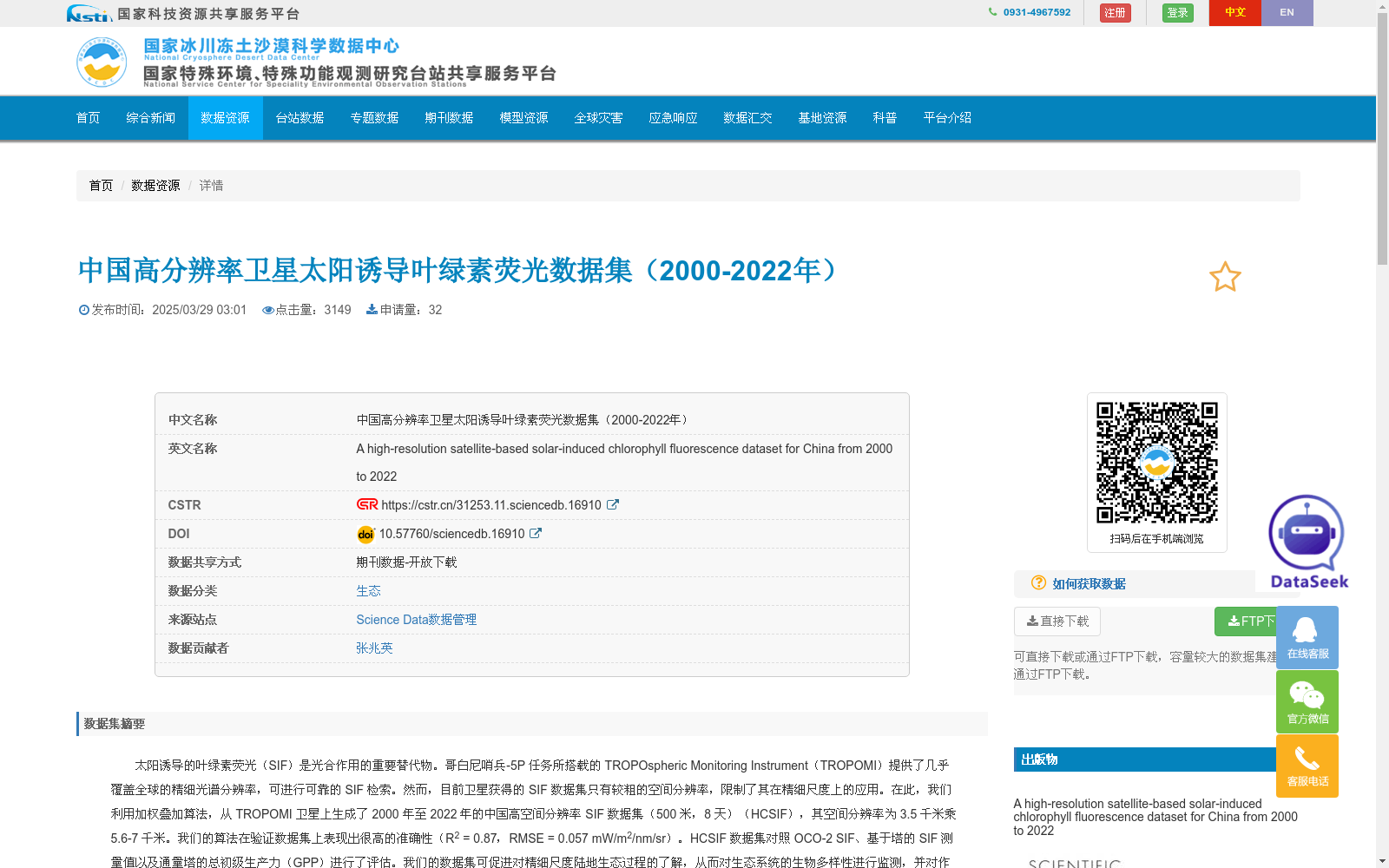Open the 台站数据 menu item
The image size is (1389, 868).
tap(300, 118)
